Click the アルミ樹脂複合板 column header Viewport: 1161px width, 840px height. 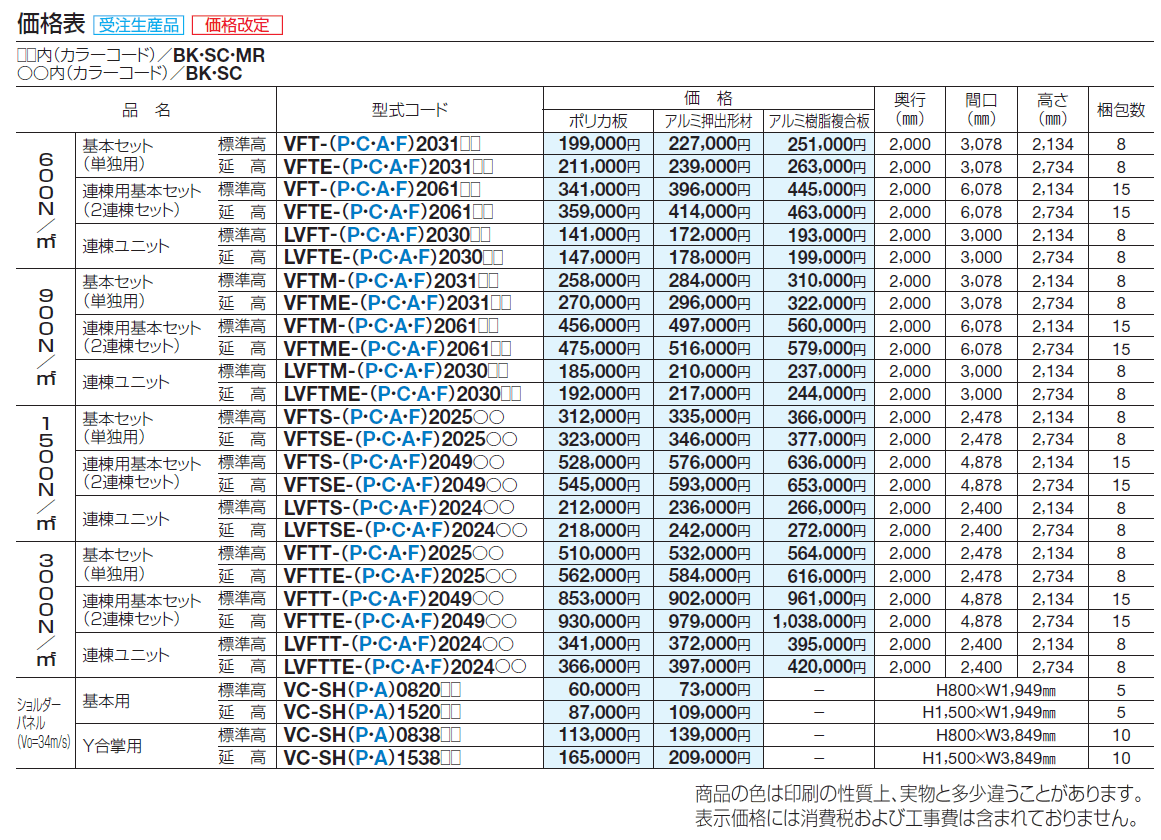[x=819, y=121]
